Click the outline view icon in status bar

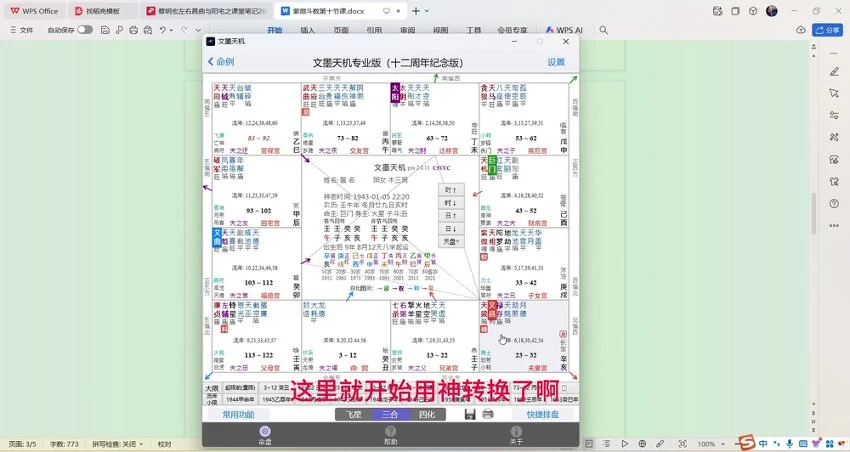point(607,444)
